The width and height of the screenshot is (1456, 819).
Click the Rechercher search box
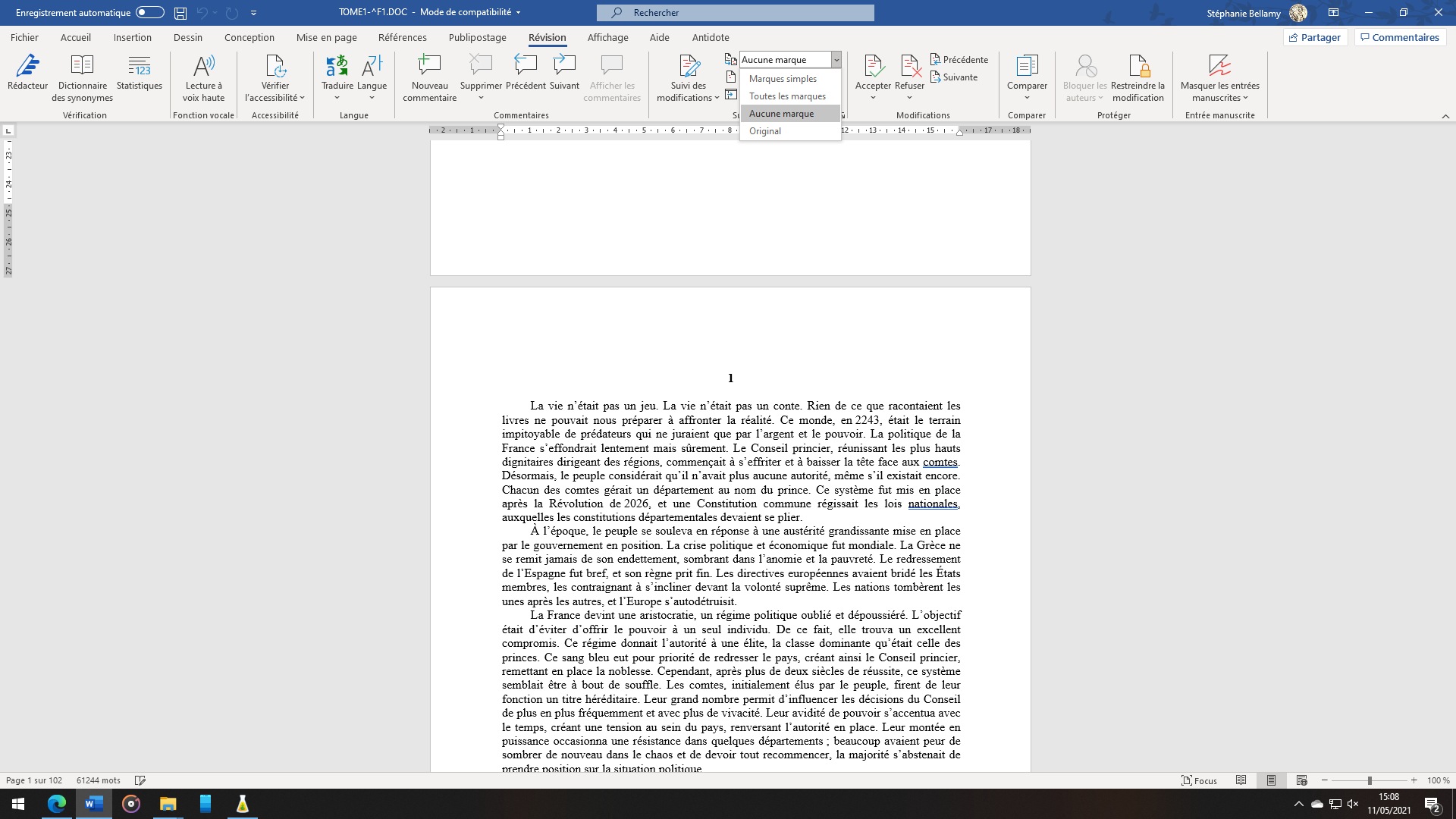pos(735,13)
